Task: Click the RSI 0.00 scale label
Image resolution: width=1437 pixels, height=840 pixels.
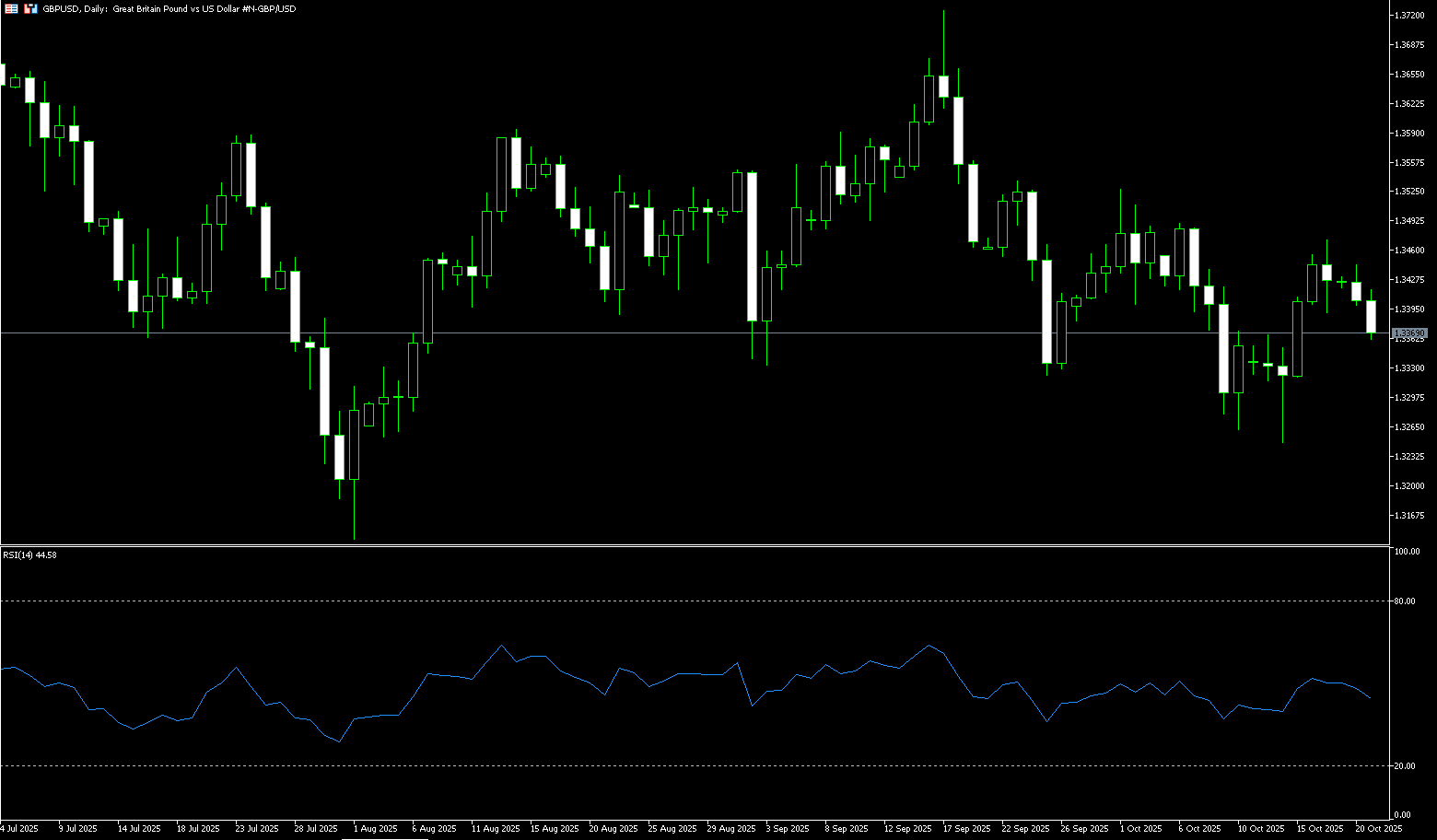Action: [x=1402, y=815]
